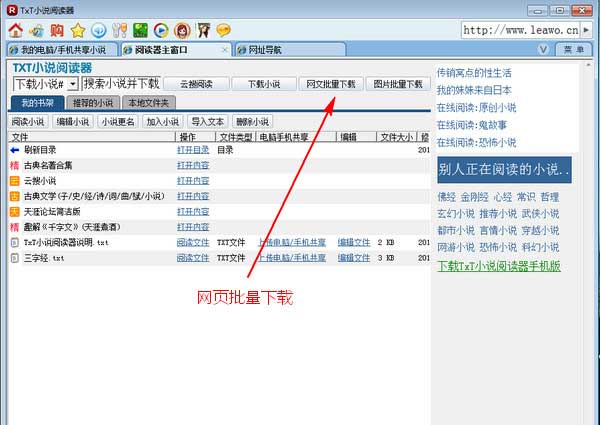This screenshot has width=600, height=425.
Task: Open the 我的妹妹来自日本 link
Action: 474,90
